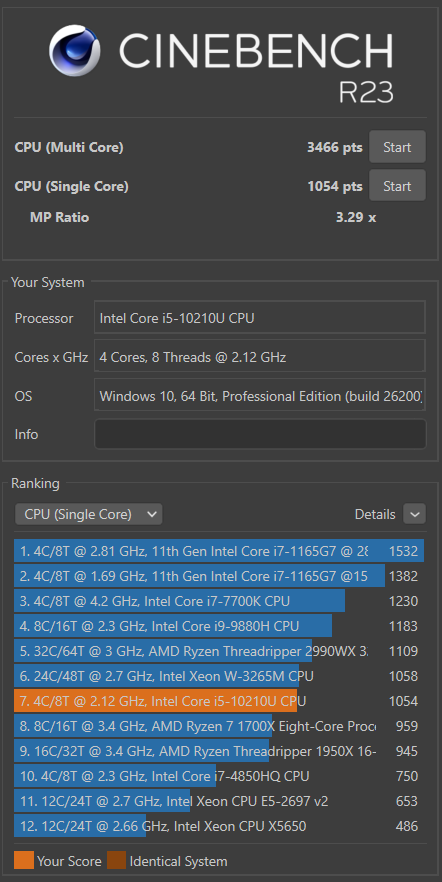Screen dimensions: 442x882
Task: Click the Core i7-7700K ranking row
Action: (219, 601)
